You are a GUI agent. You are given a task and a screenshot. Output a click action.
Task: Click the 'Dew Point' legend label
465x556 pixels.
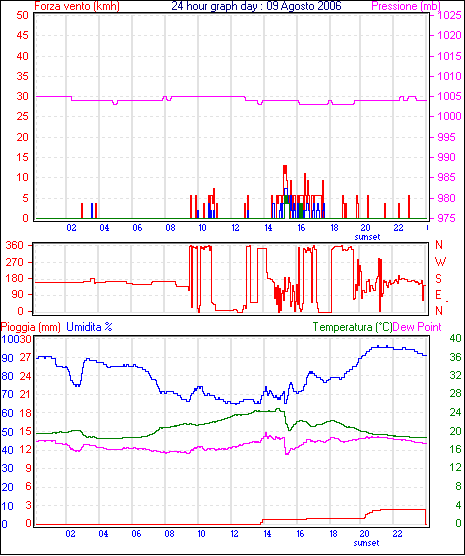click(x=417, y=327)
